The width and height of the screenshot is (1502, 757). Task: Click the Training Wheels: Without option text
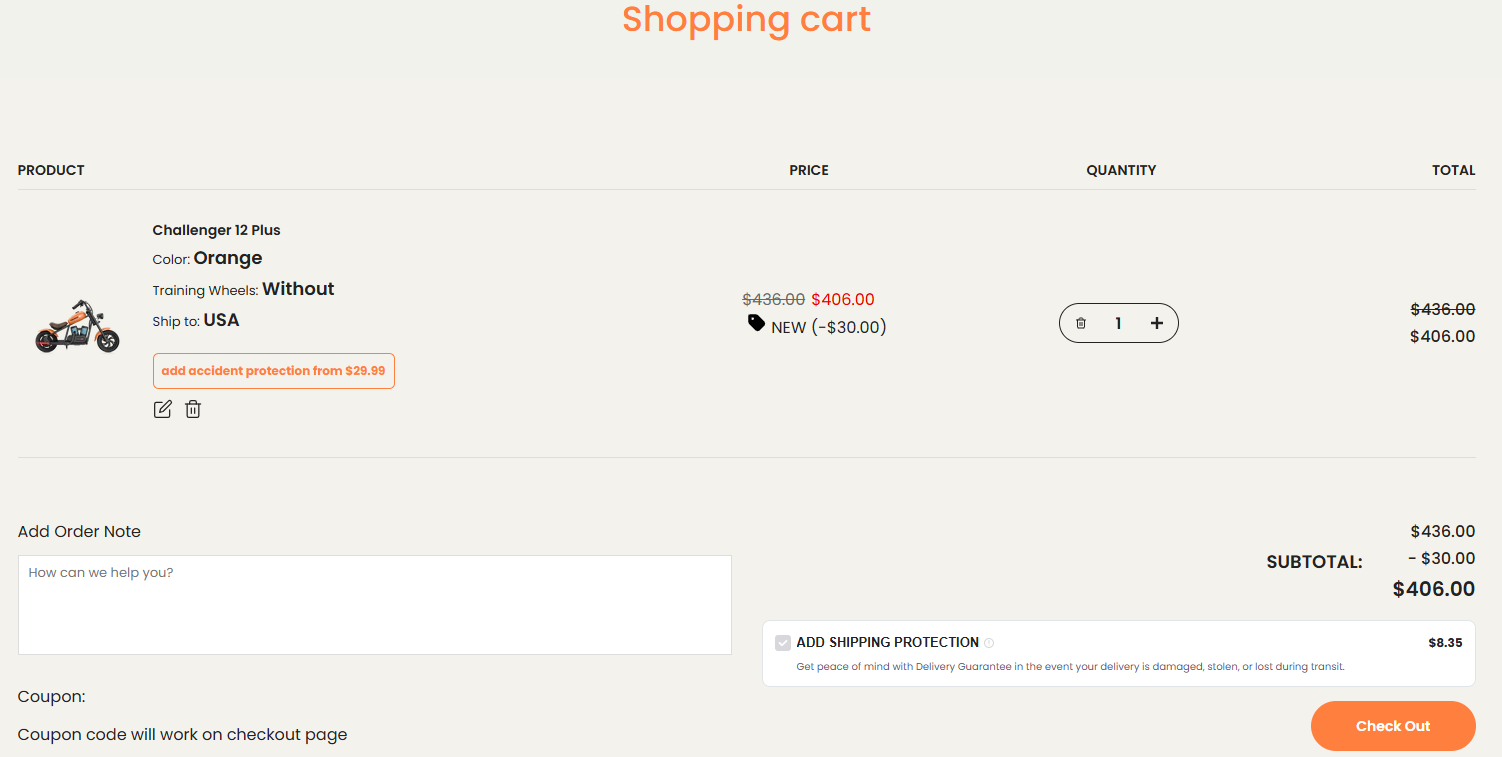point(243,289)
